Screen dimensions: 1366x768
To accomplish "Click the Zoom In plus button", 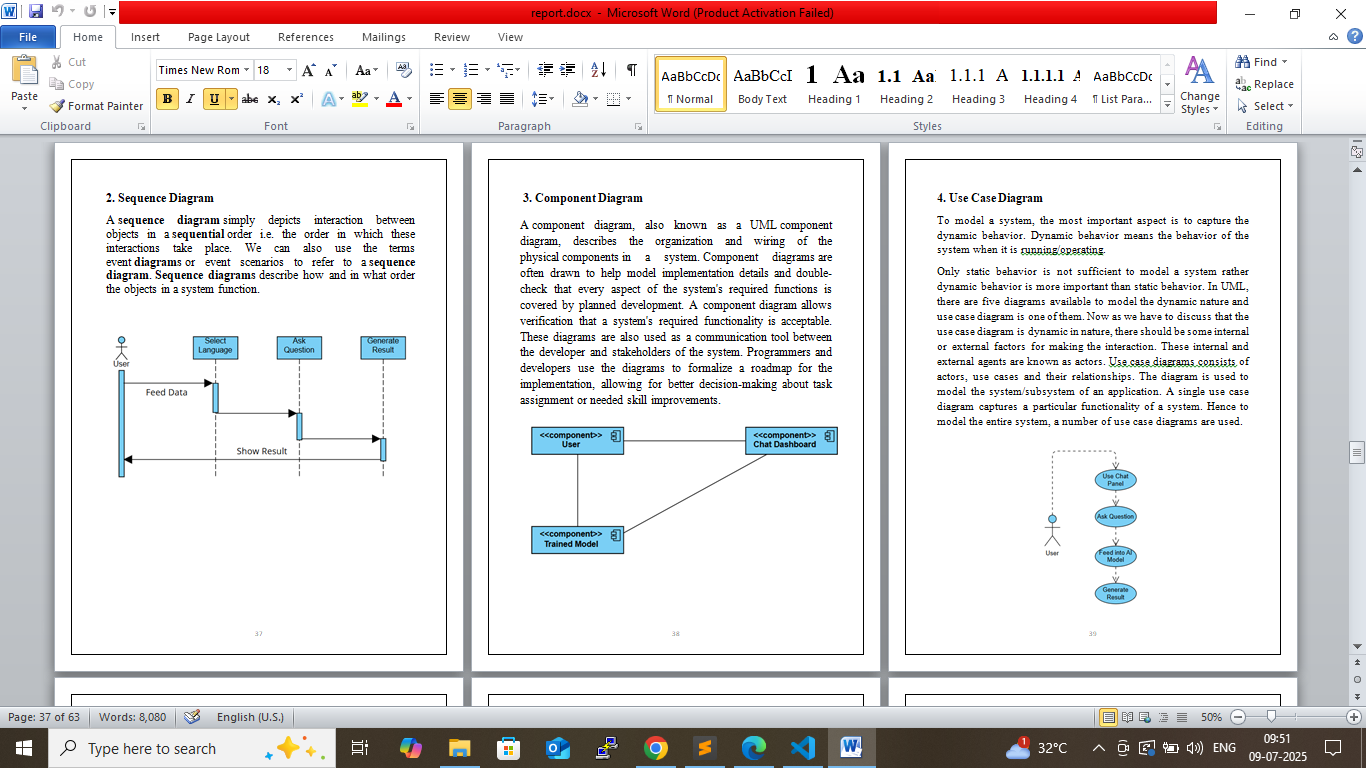I will pyautogui.click(x=1354, y=717).
